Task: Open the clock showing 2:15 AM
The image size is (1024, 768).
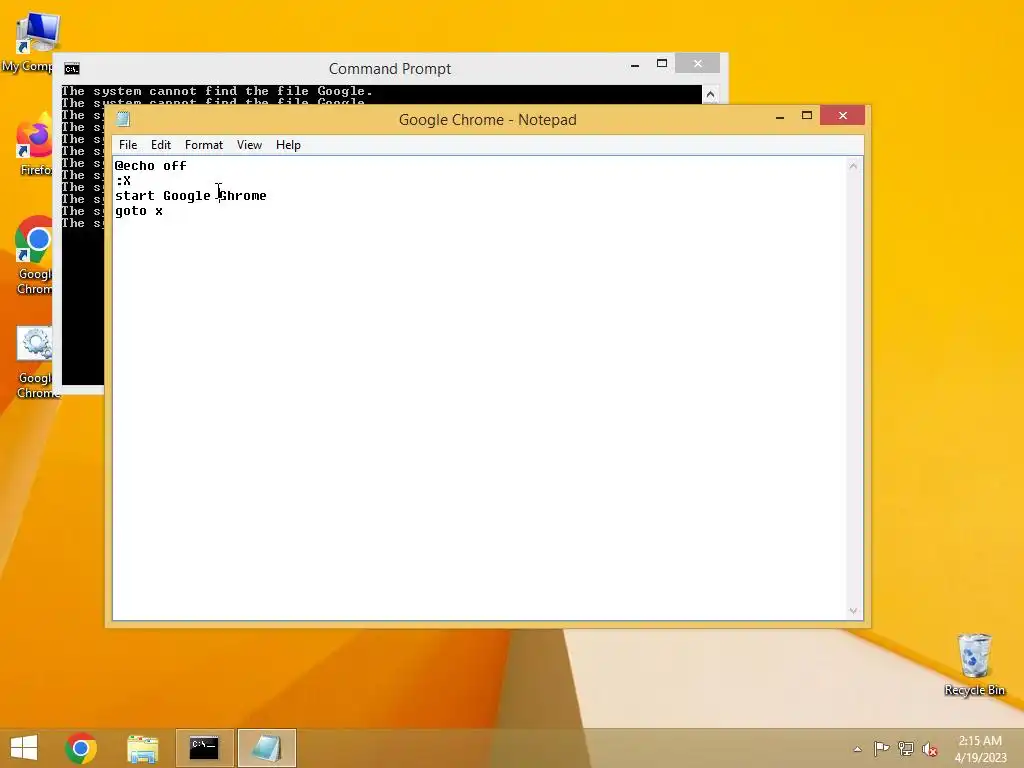Action: point(980,749)
